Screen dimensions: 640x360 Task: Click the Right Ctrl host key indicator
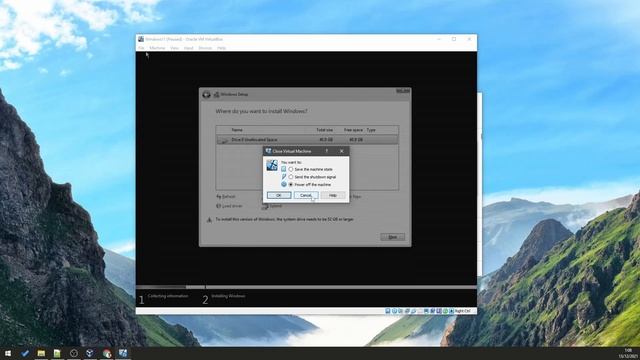coord(462,311)
